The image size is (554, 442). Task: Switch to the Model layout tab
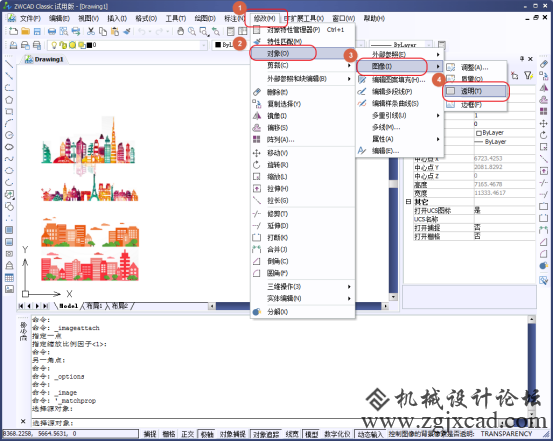click(x=68, y=306)
